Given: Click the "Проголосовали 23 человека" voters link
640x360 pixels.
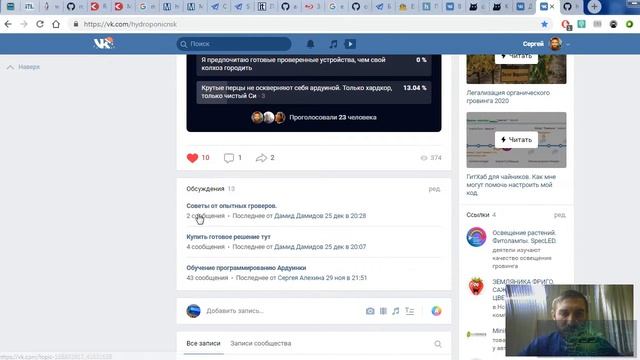Looking at the screenshot, I should tap(333, 118).
